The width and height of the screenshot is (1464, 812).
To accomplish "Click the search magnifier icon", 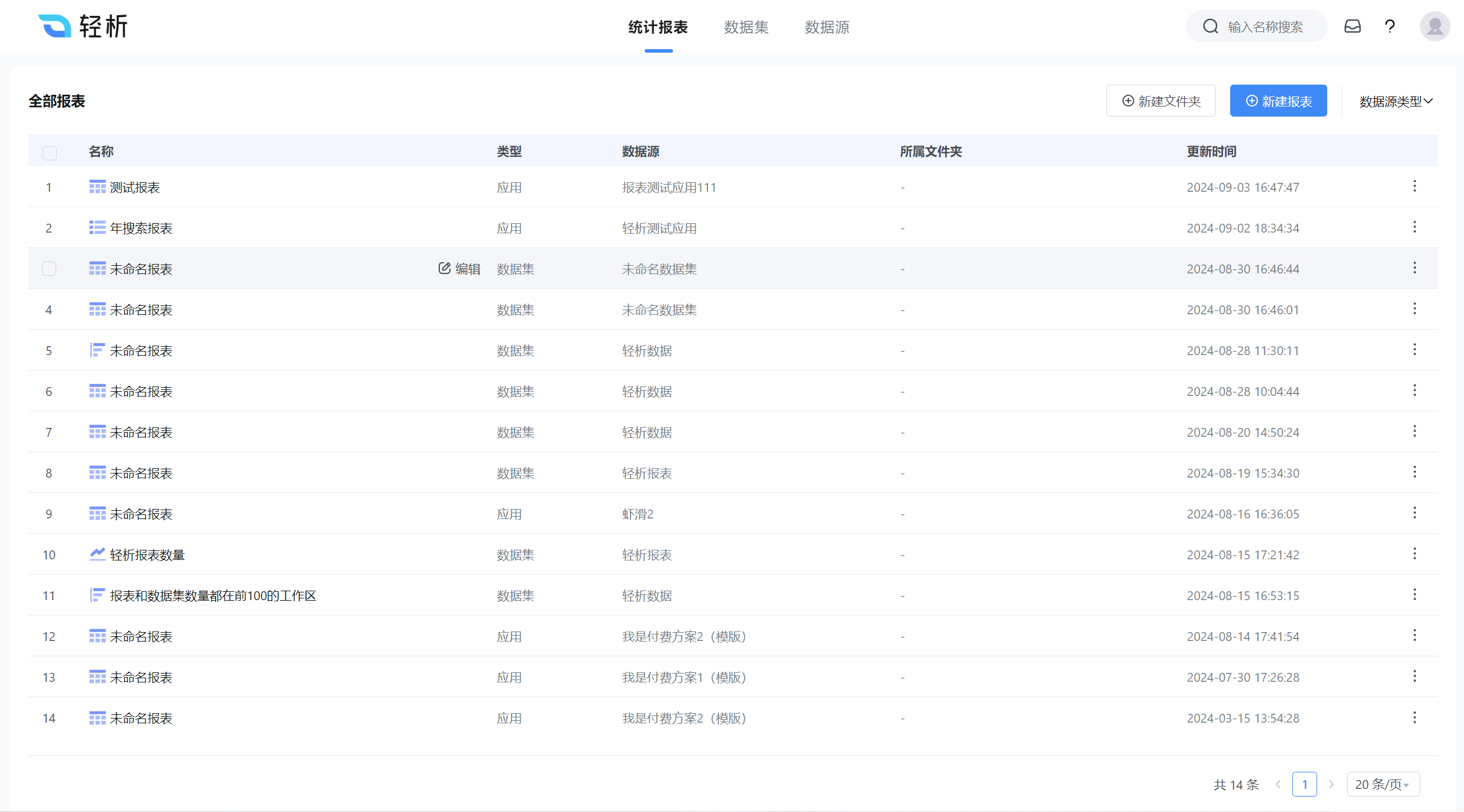I will [x=1211, y=27].
